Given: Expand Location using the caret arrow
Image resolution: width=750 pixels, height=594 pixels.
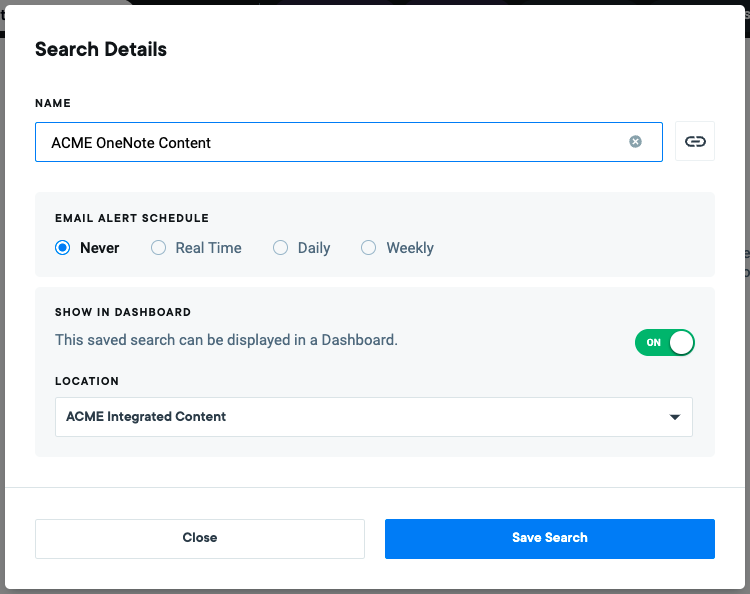Looking at the screenshot, I should click(674, 417).
